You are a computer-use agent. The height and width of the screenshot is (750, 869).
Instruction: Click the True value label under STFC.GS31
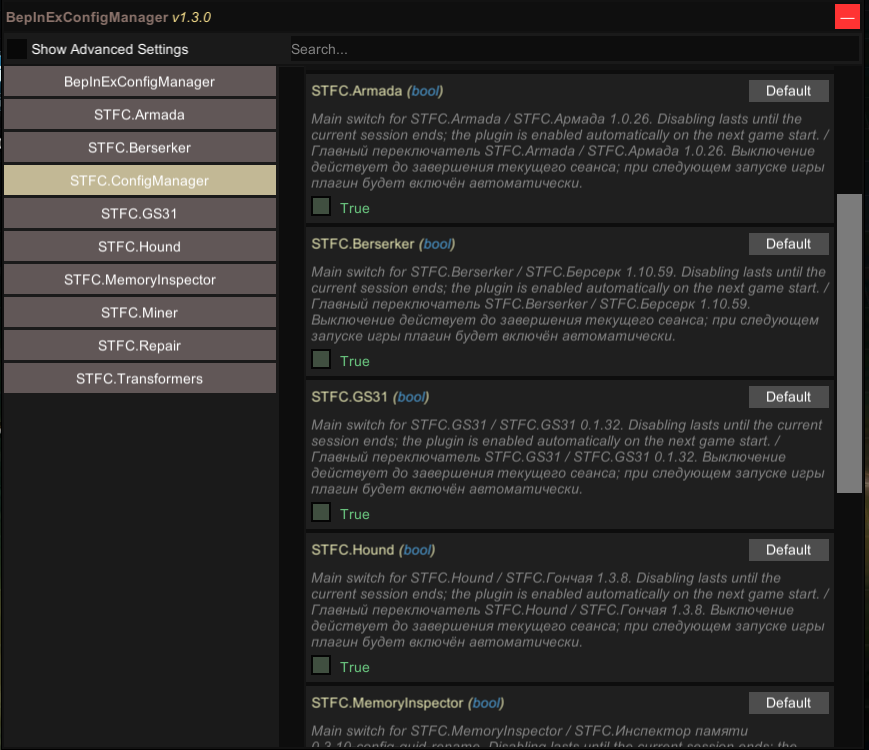point(355,514)
